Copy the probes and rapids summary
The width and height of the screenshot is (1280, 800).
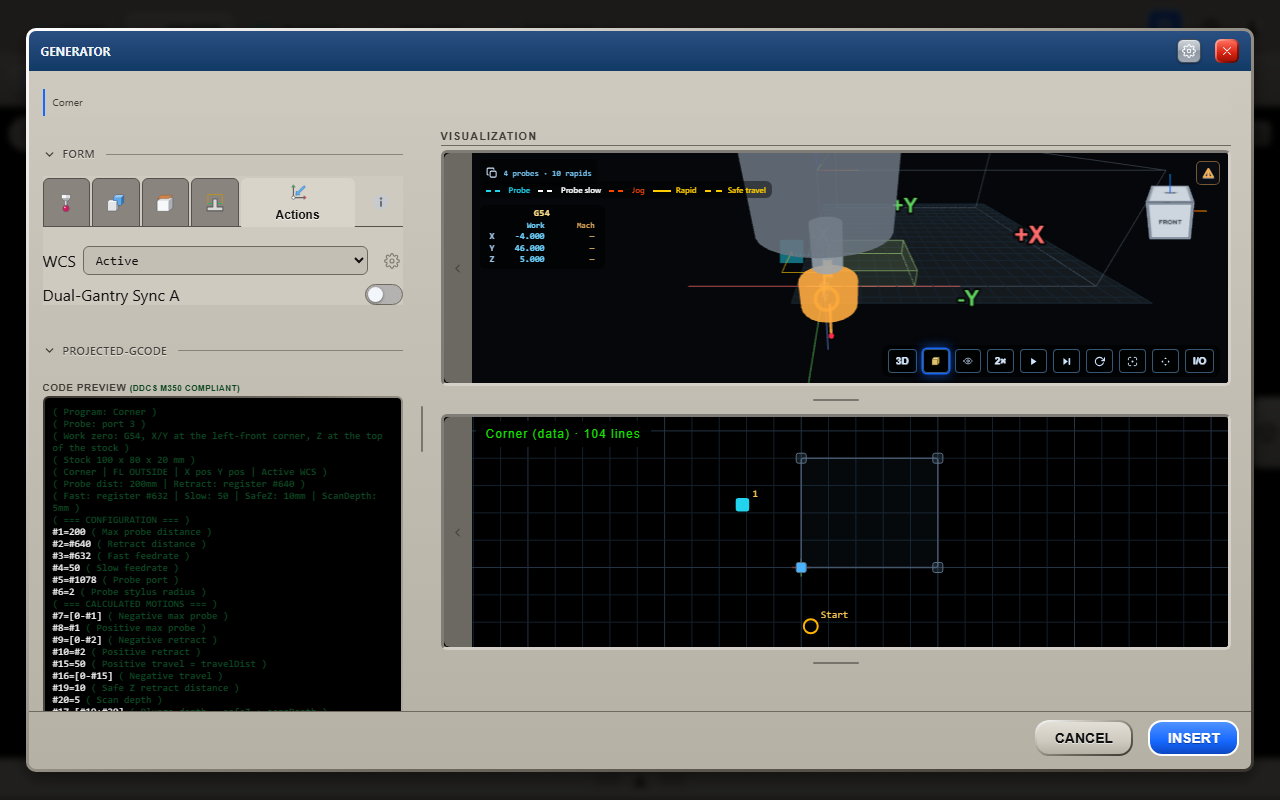click(x=491, y=173)
